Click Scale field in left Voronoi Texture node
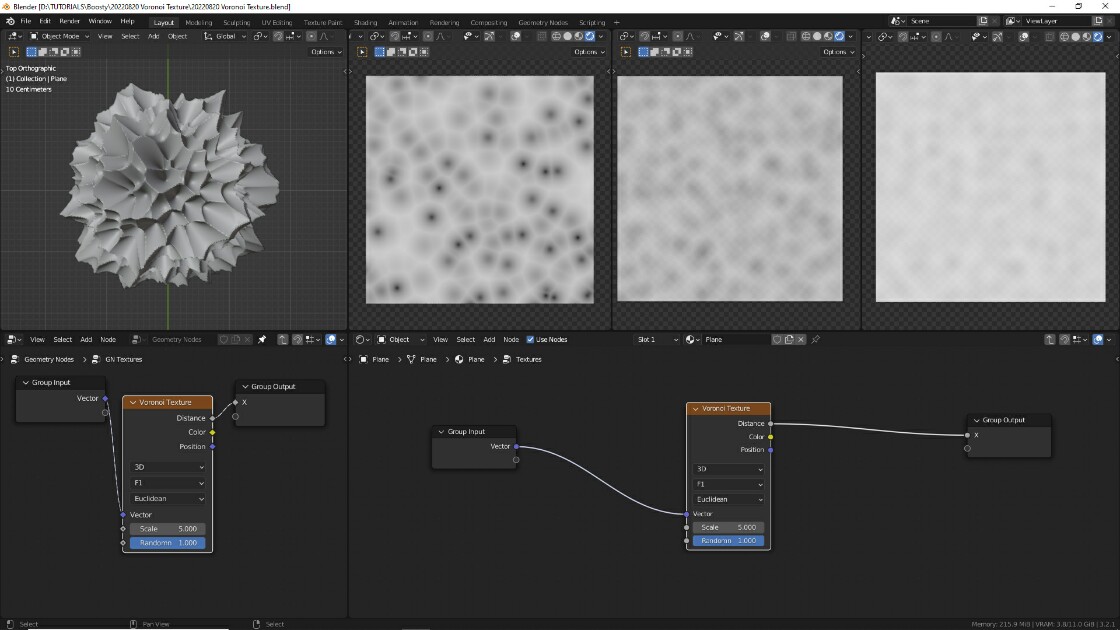Screen dimensions: 1120x630 tap(168, 529)
